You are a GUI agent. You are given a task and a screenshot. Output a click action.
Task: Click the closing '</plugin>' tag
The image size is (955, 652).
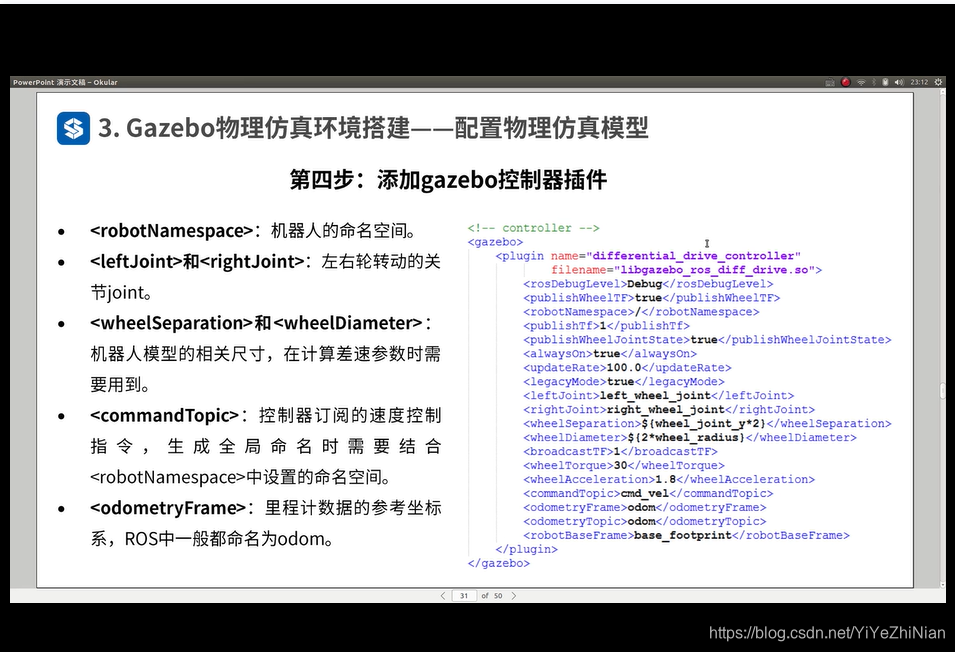526,549
